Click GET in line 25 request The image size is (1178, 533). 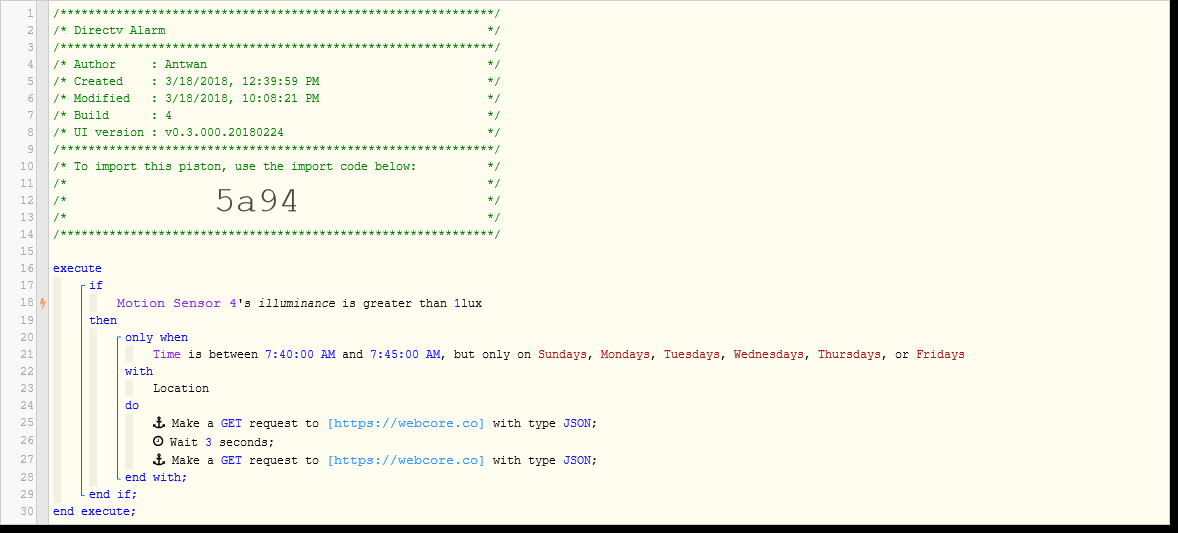[231, 423]
